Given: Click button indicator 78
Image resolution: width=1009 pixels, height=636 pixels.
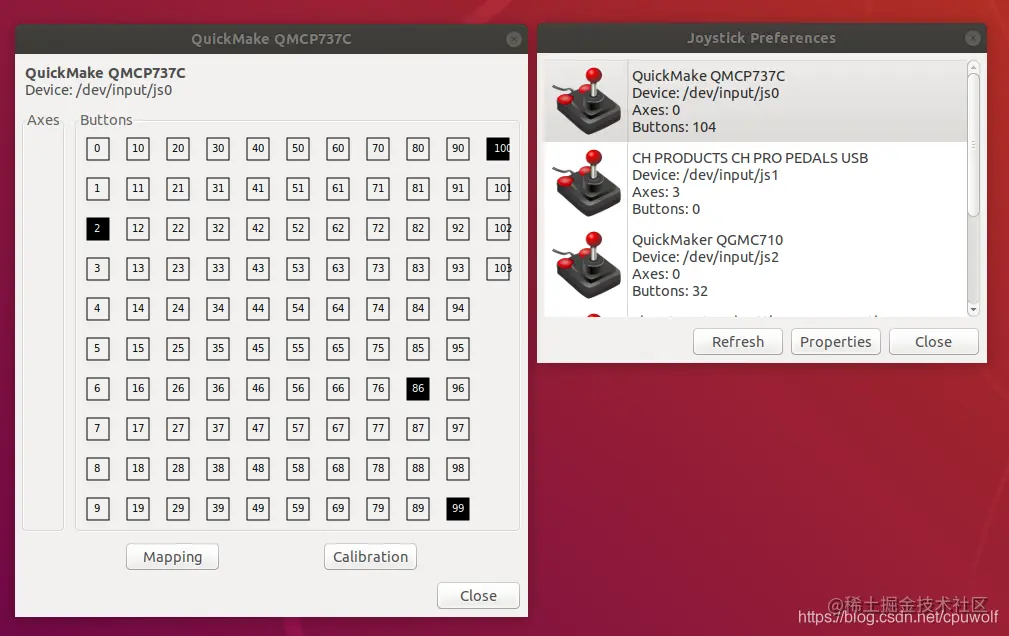Looking at the screenshot, I should pyautogui.click(x=378, y=469).
